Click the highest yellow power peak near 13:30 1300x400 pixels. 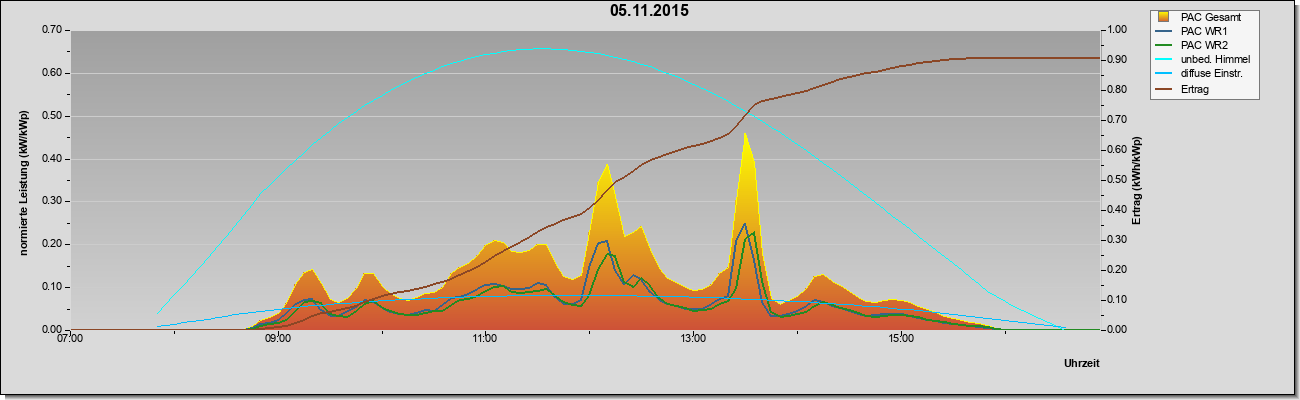point(745,134)
